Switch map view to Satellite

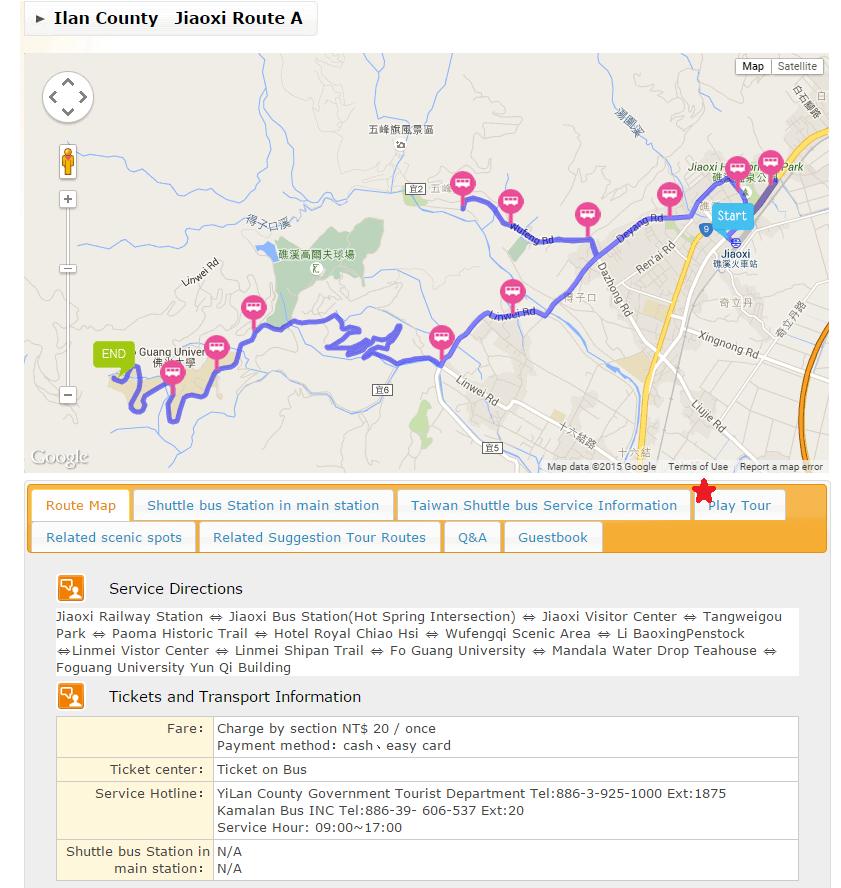[x=797, y=66]
